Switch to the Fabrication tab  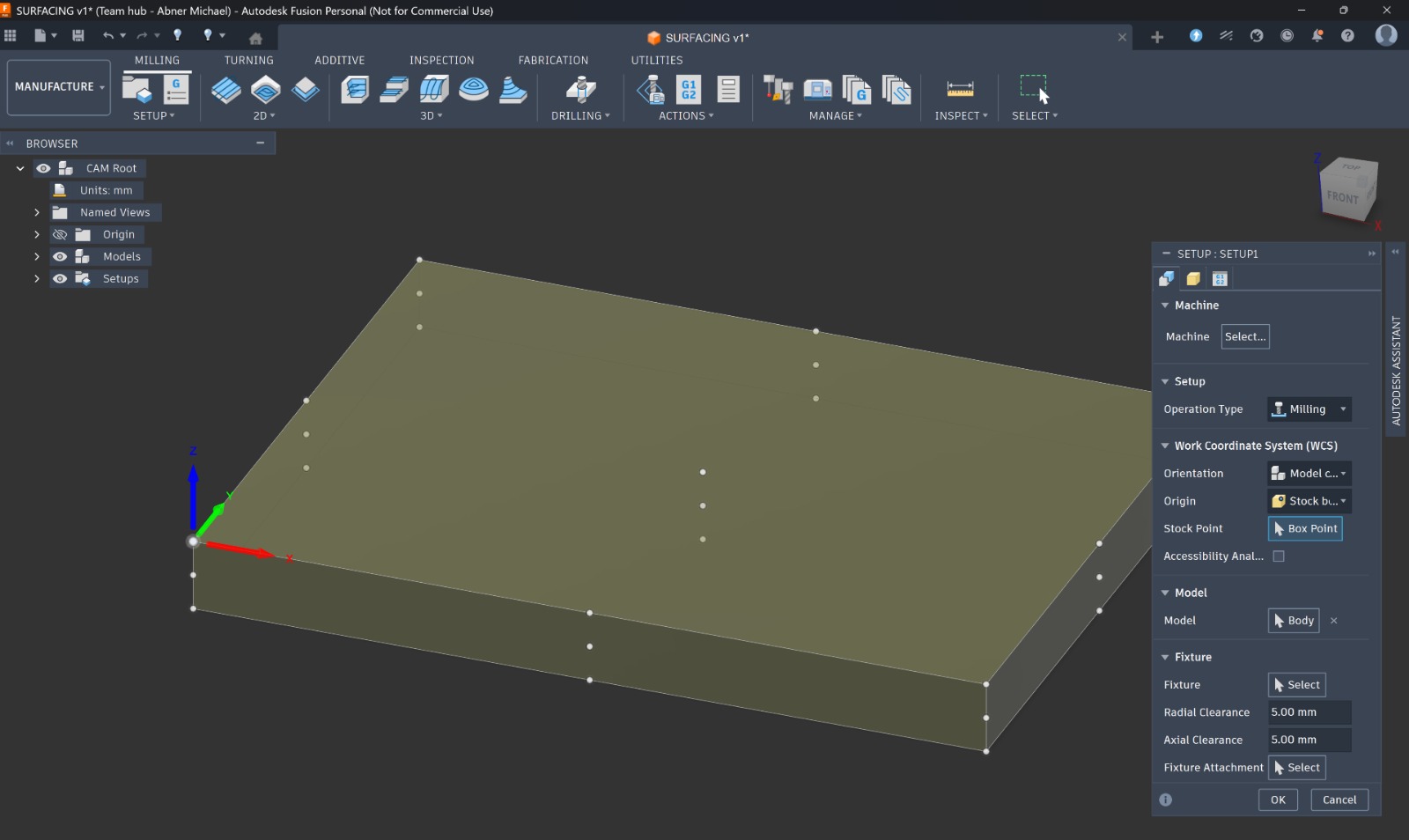553,61
